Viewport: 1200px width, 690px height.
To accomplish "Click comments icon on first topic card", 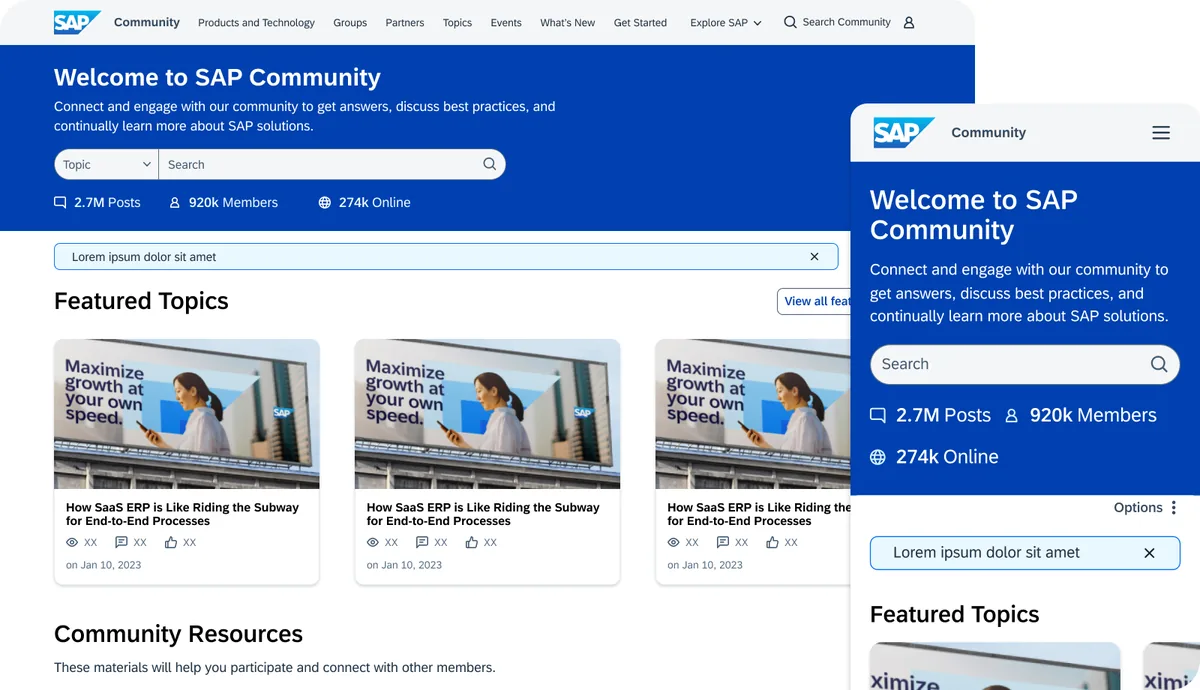I will click(121, 542).
